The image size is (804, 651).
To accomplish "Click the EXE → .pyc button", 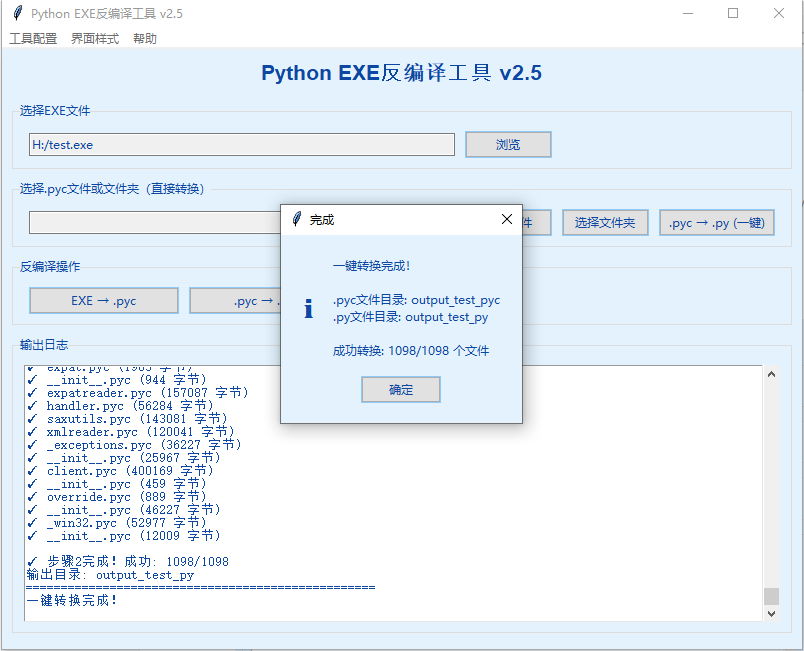I will pyautogui.click(x=104, y=300).
